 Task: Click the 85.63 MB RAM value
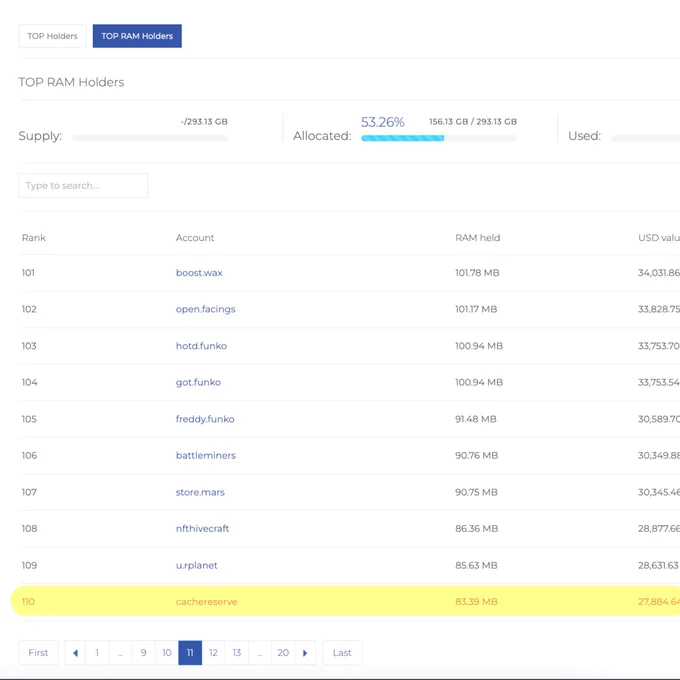(x=476, y=566)
